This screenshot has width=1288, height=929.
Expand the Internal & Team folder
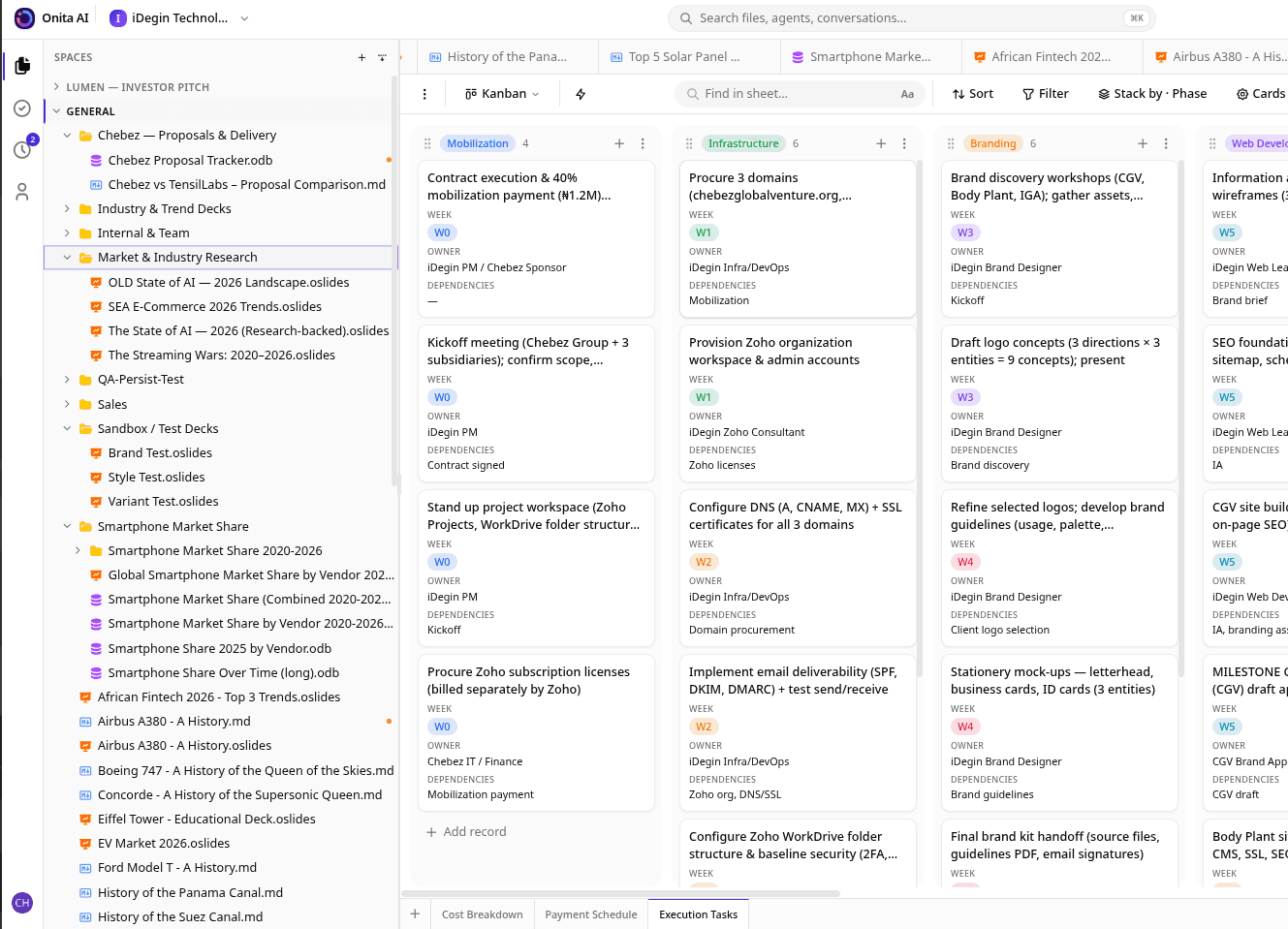point(67,233)
